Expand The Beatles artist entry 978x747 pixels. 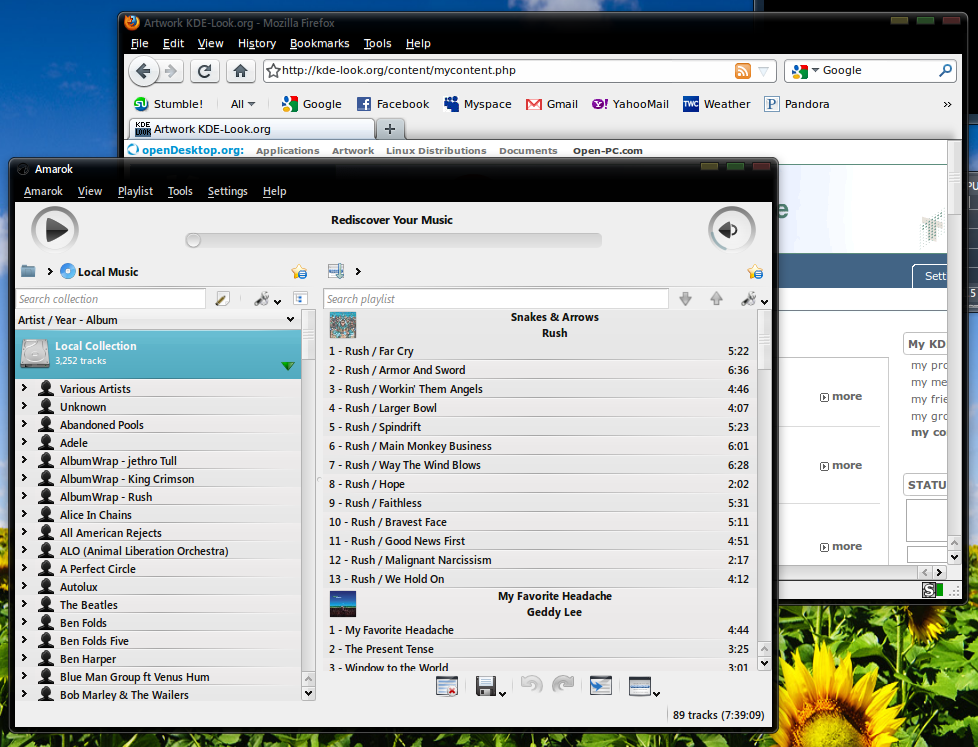24,604
